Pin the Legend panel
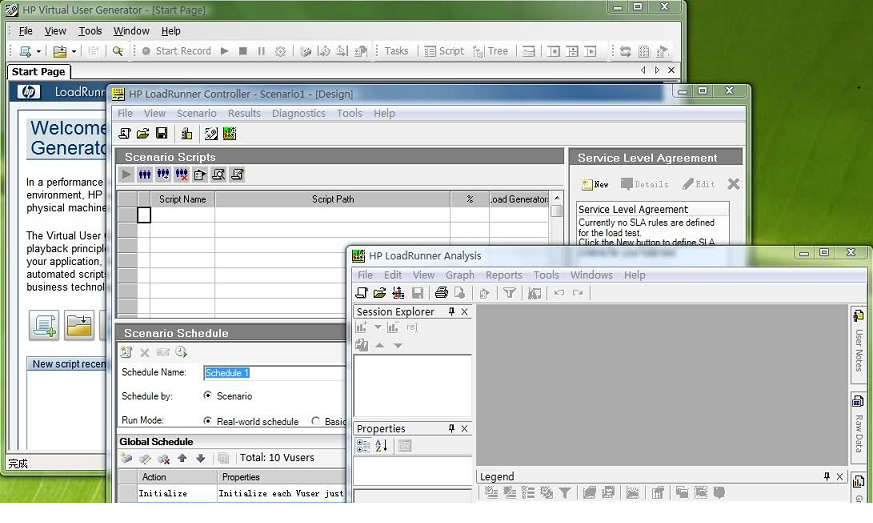Image resolution: width=873 pixels, height=523 pixels. [x=827, y=476]
